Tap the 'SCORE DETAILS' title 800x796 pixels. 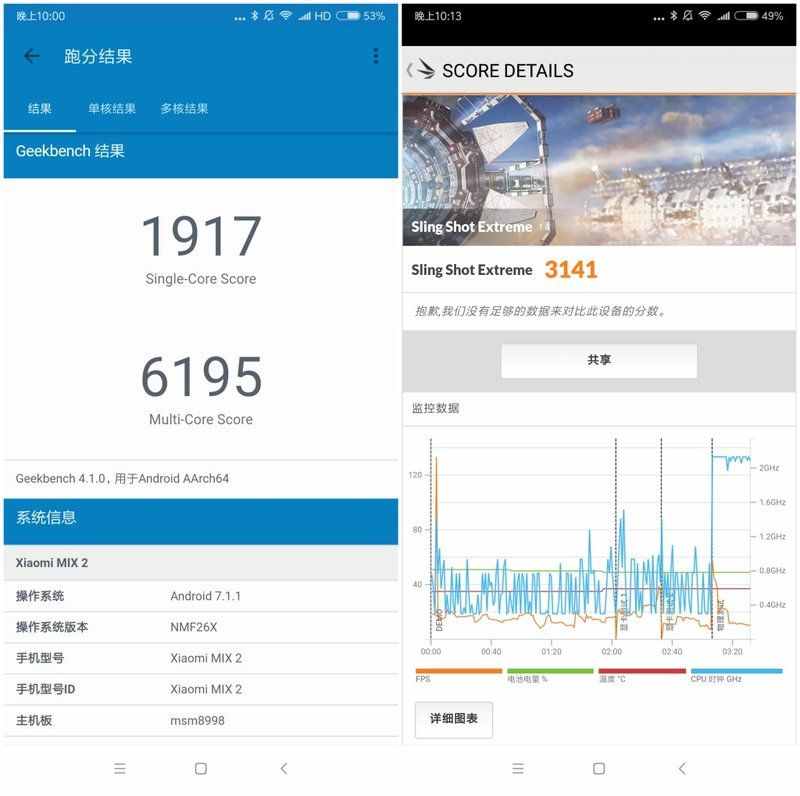click(508, 71)
